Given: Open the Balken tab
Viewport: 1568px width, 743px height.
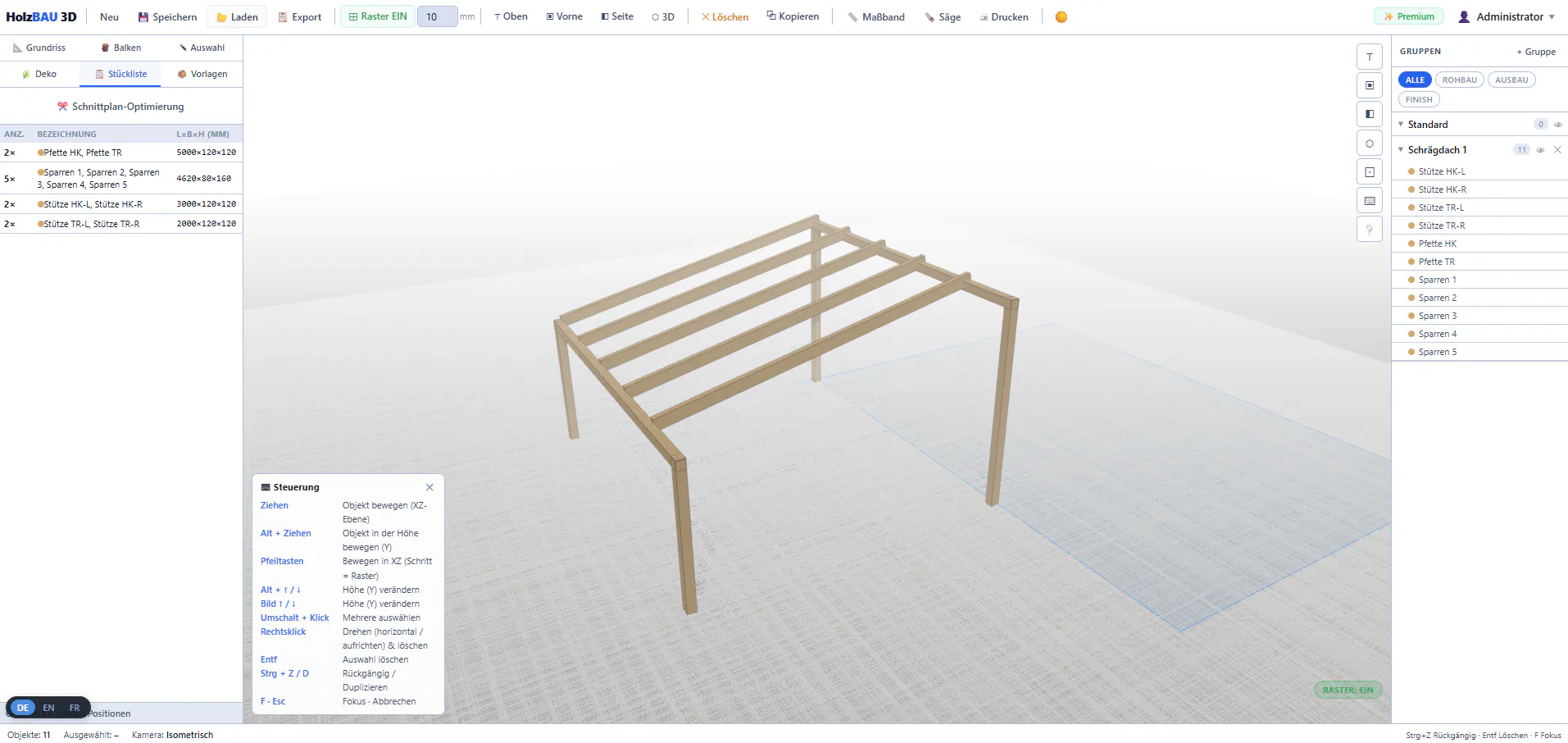Looking at the screenshot, I should coord(121,48).
